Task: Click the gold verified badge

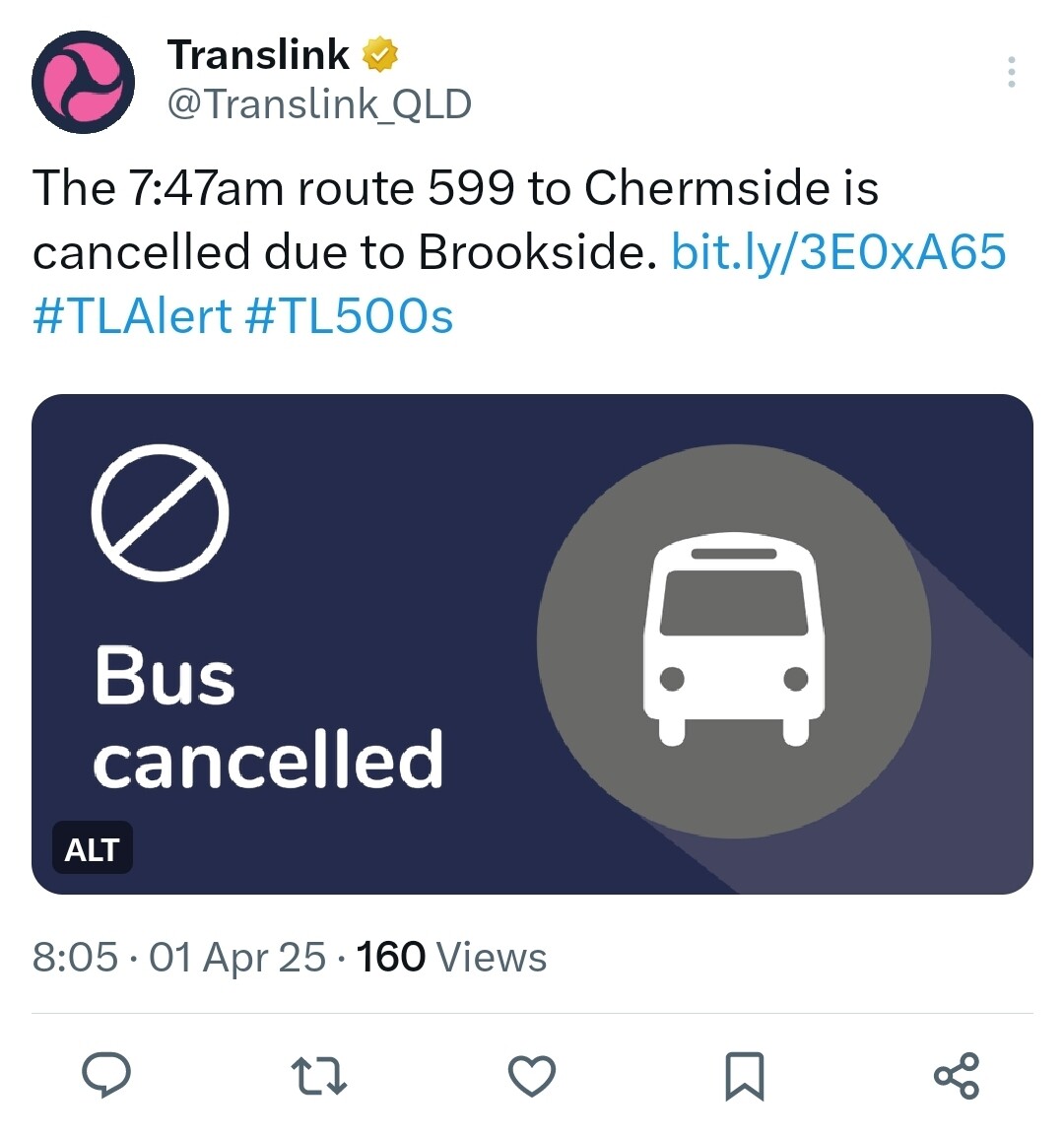Action: pyautogui.click(x=380, y=56)
